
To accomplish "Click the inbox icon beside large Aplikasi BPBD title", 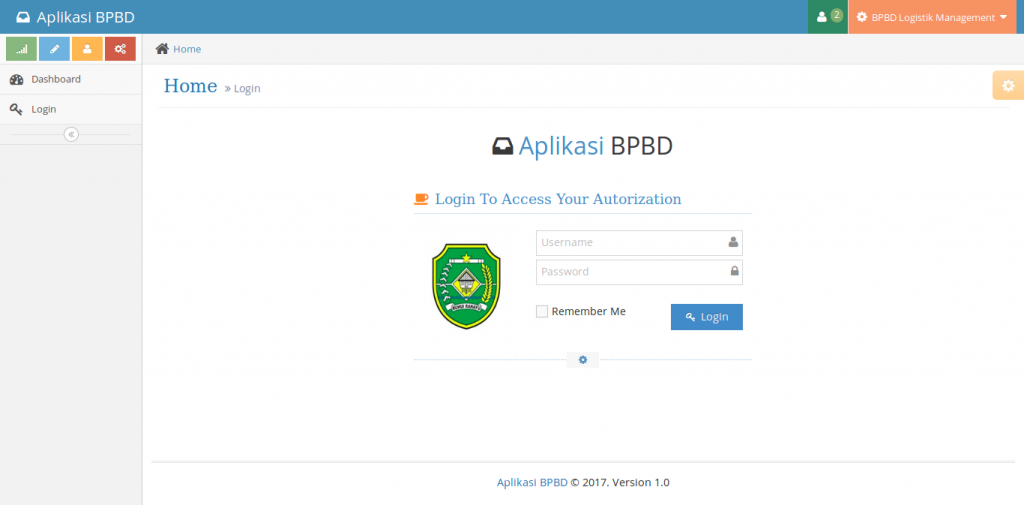I will coord(503,146).
